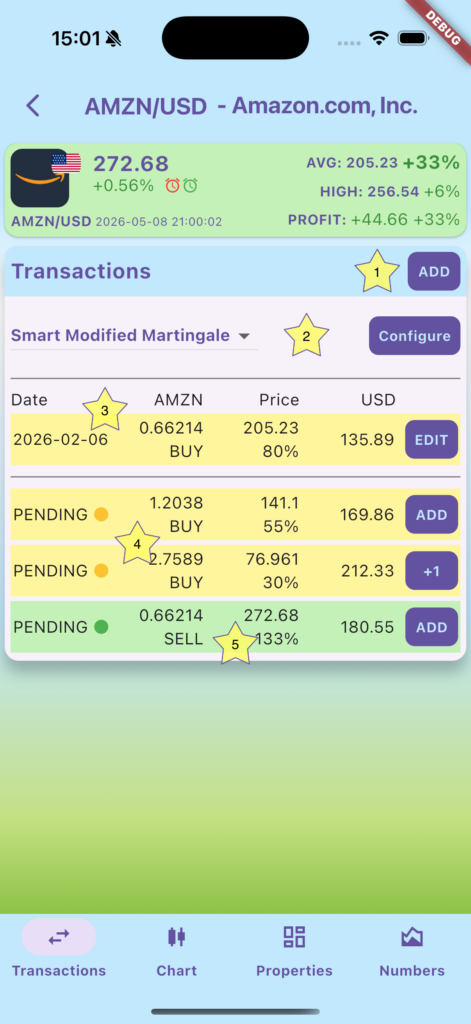471x1024 pixels.
Task: Go to the Numbers tab
Action: 412,950
